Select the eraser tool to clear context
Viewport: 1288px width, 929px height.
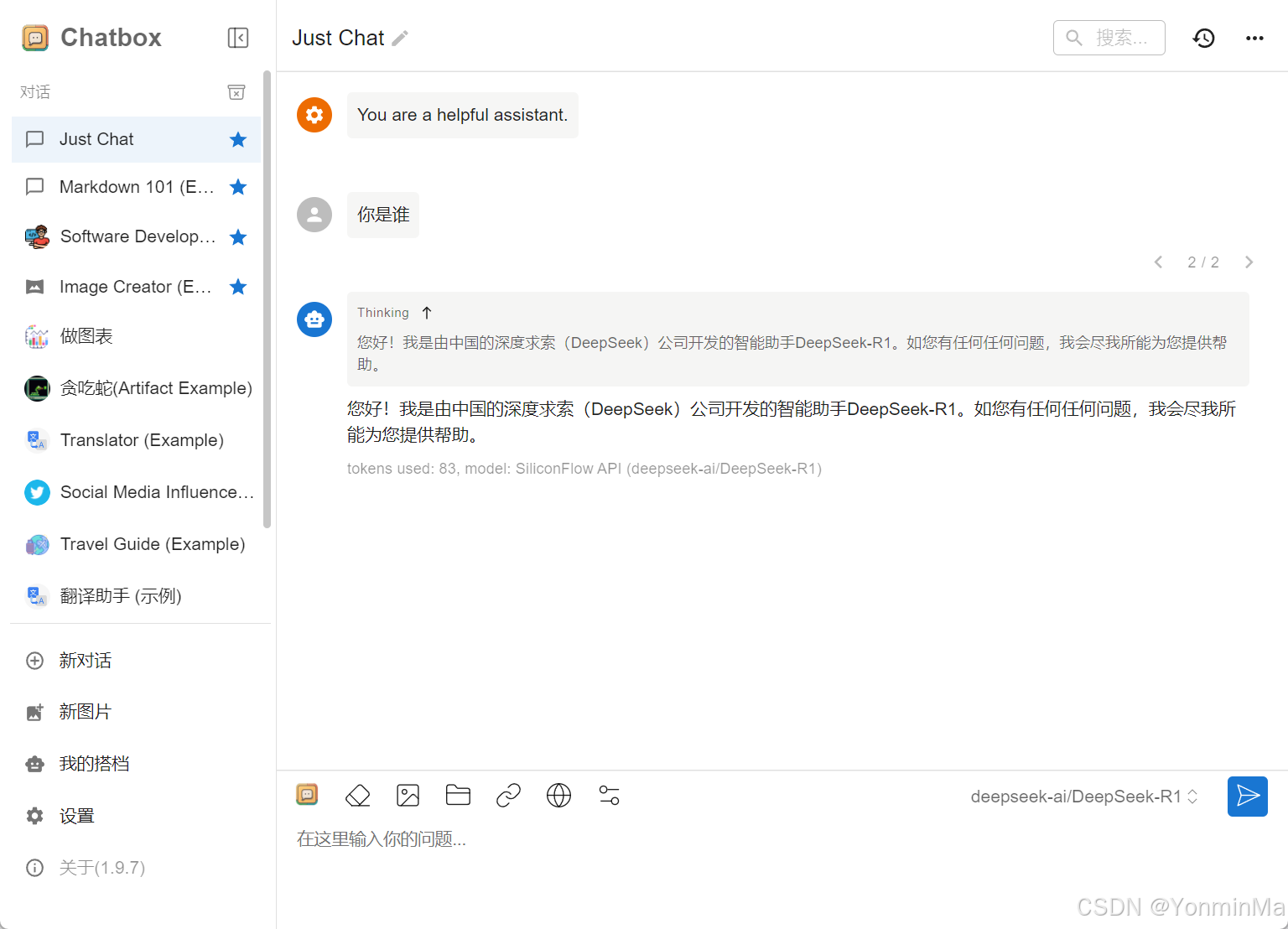coord(357,795)
